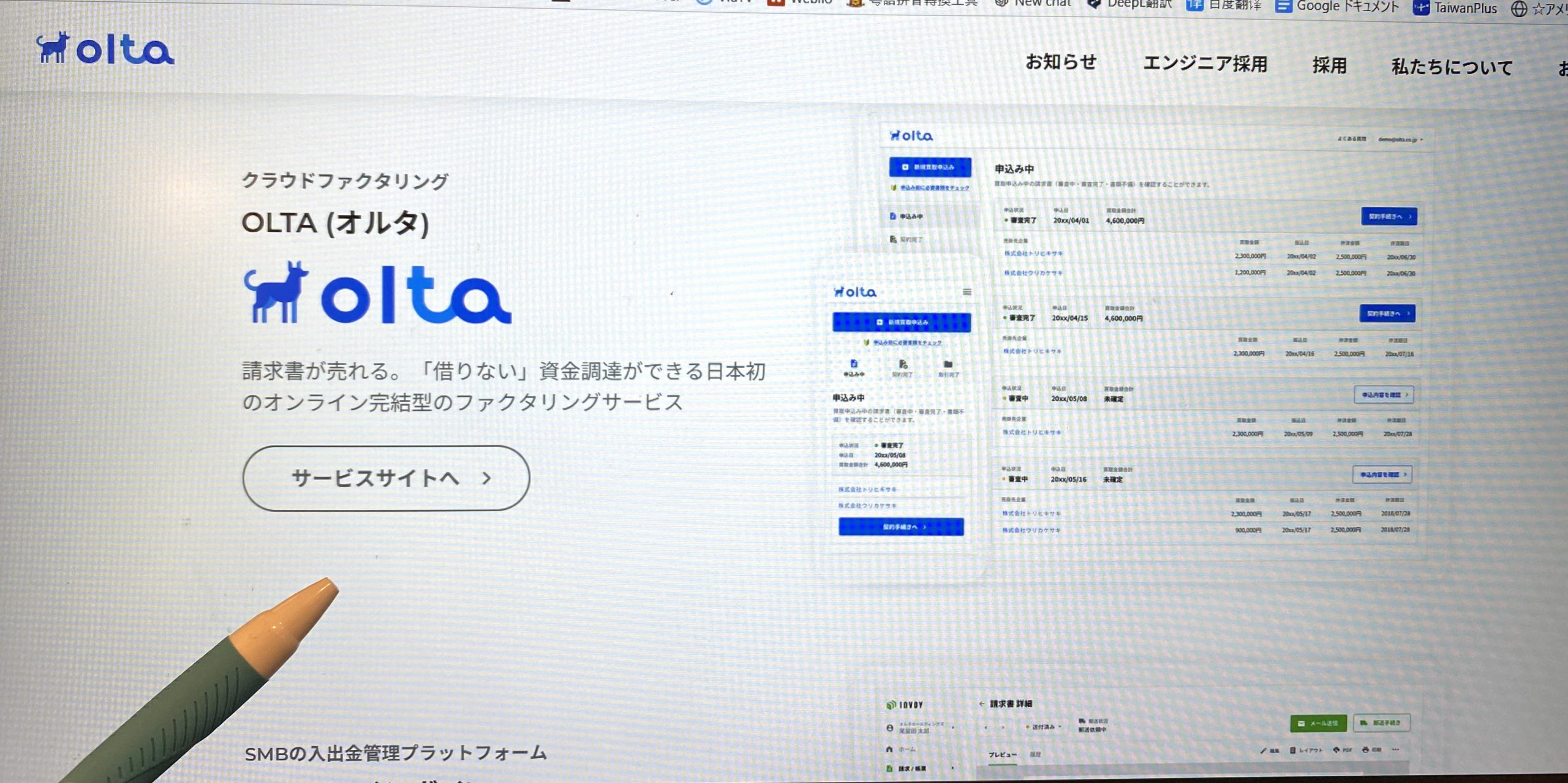Open the three-dot more menu in the INVOY toolbar
1568x783 pixels.
[1396, 749]
